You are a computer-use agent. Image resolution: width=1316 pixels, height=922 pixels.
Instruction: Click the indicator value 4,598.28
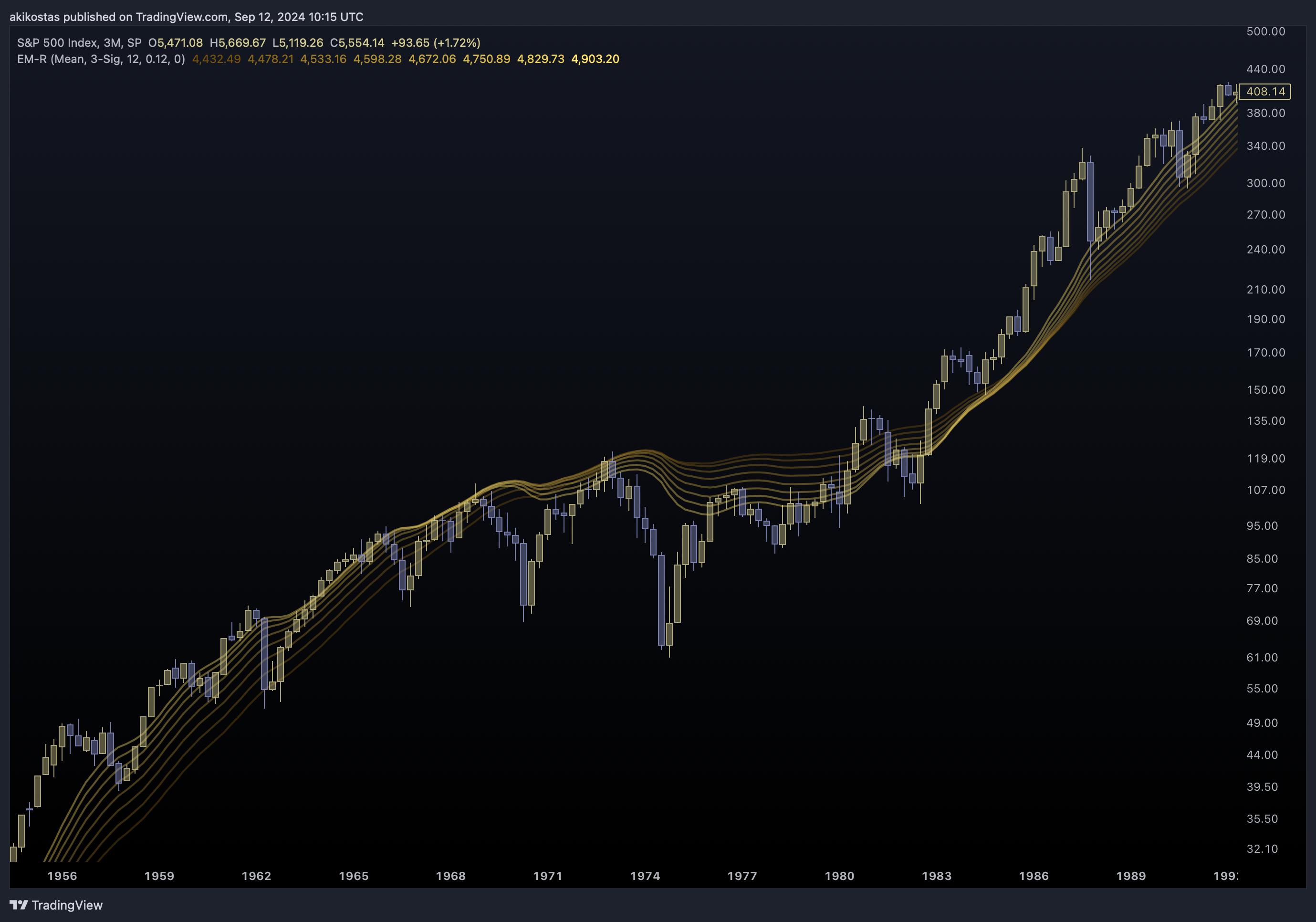[377, 59]
